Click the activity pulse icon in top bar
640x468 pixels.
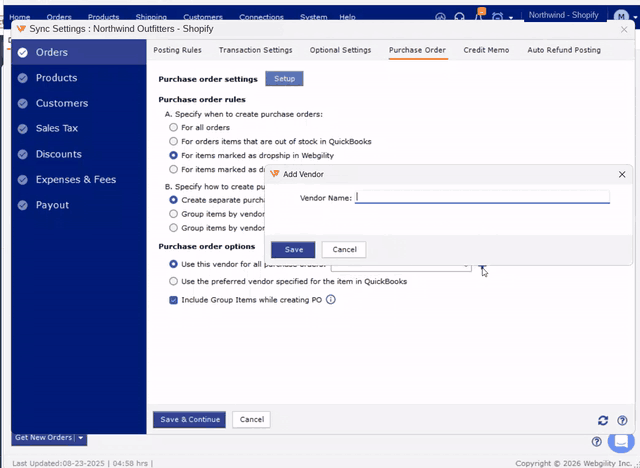(440, 17)
